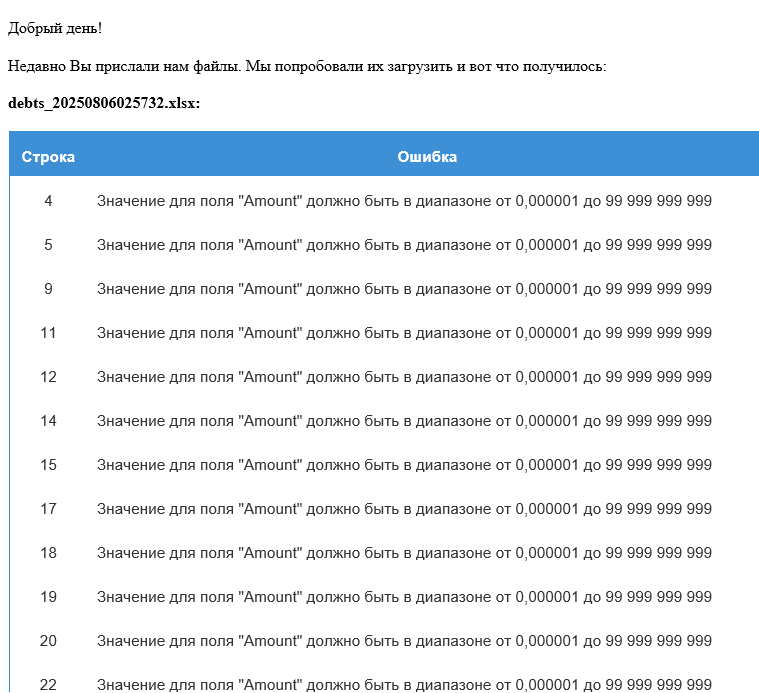
Task: Select row number 20 cell
Action: [x=48, y=641]
